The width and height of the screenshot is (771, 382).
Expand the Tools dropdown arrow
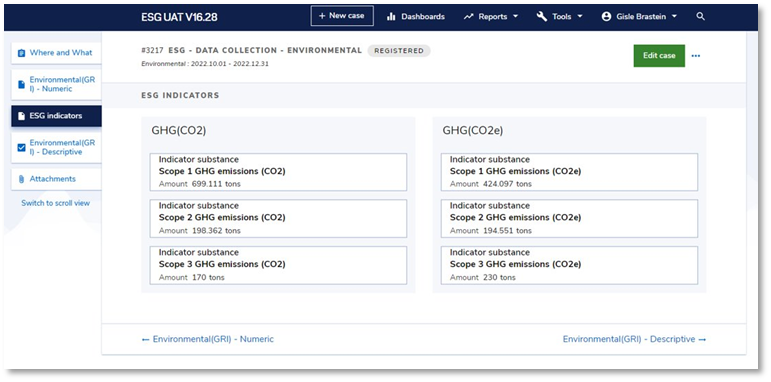tap(580, 16)
